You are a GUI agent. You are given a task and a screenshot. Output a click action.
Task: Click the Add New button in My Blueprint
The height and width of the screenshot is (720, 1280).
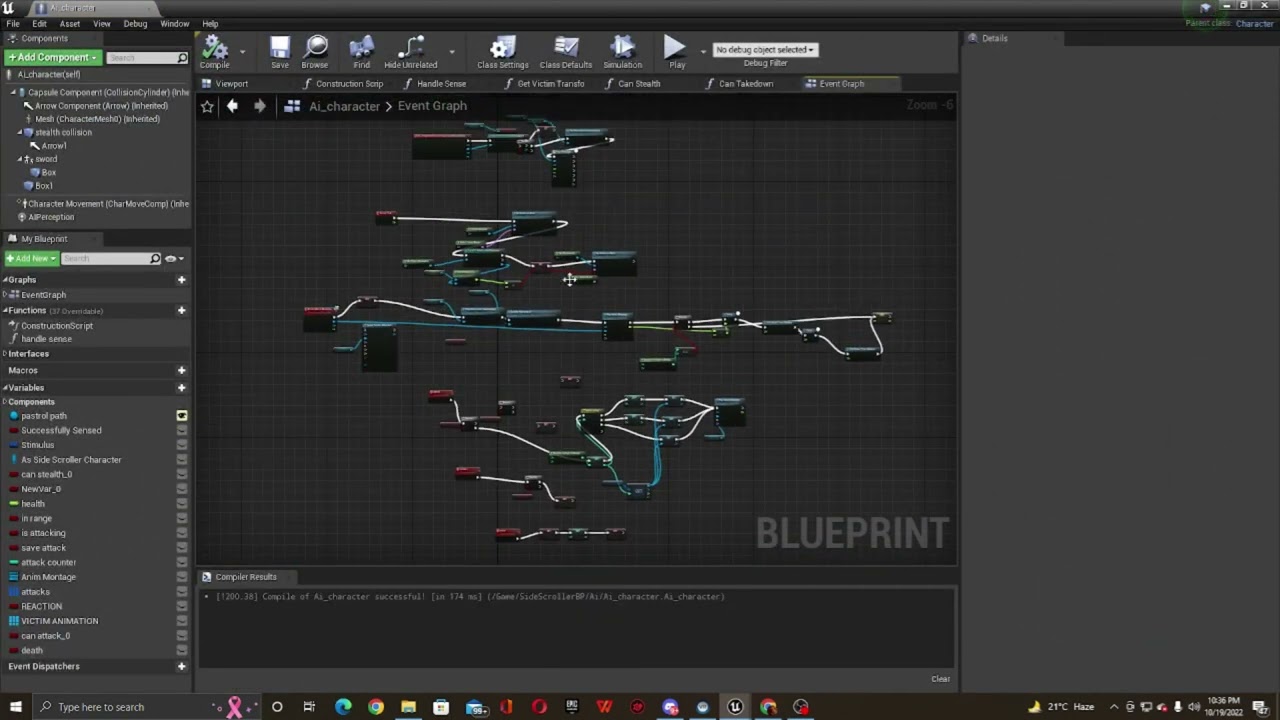32,259
